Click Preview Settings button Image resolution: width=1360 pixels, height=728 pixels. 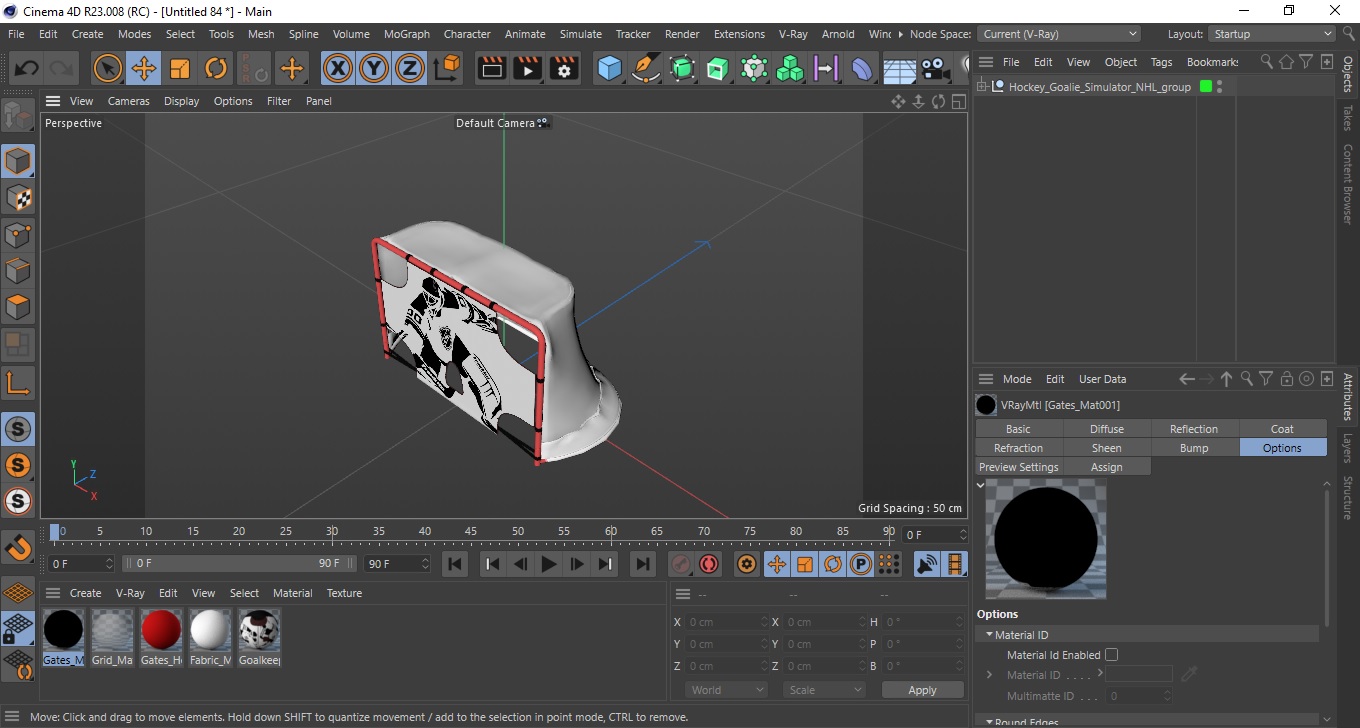1018,467
